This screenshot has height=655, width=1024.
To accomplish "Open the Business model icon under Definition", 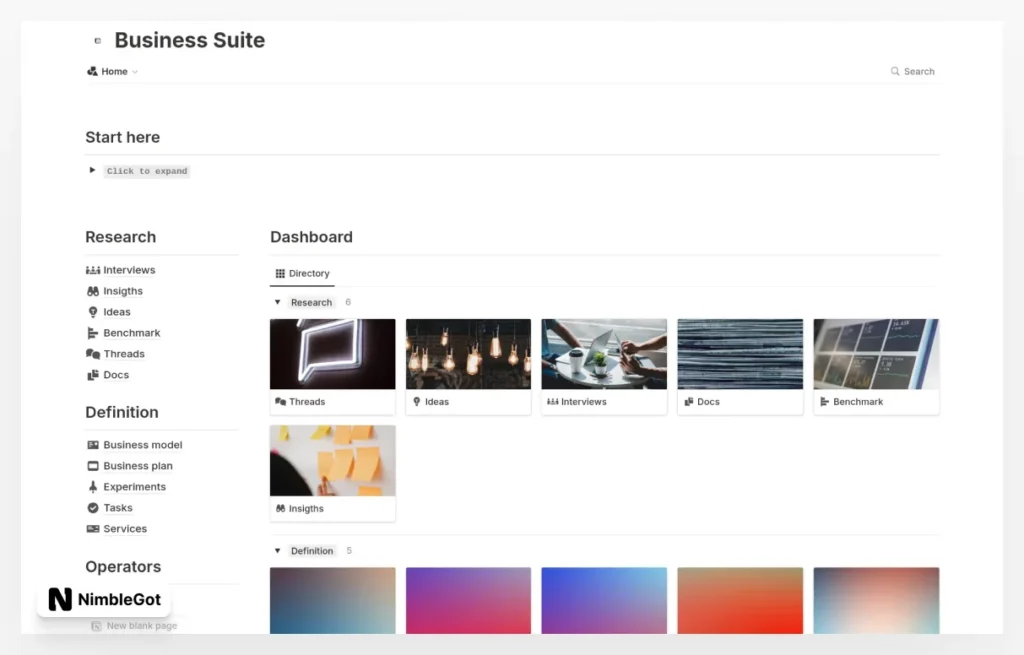I will click(x=93, y=445).
